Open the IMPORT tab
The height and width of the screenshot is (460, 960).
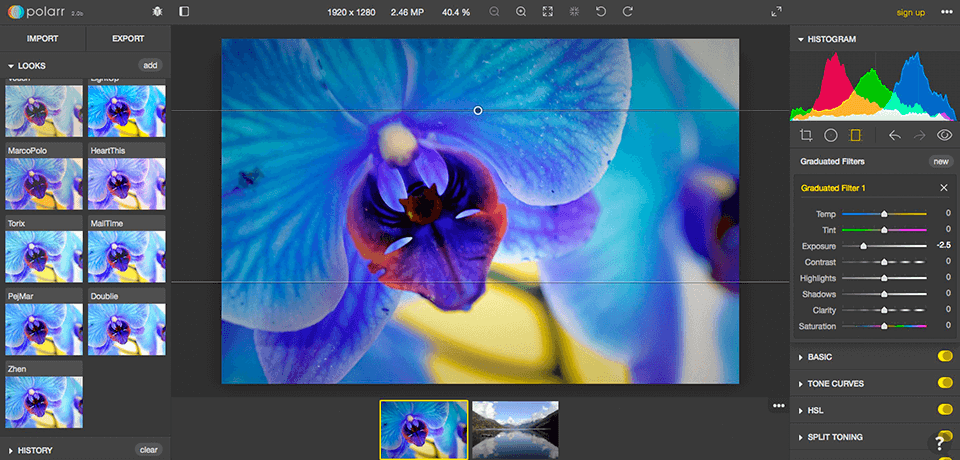click(42, 39)
